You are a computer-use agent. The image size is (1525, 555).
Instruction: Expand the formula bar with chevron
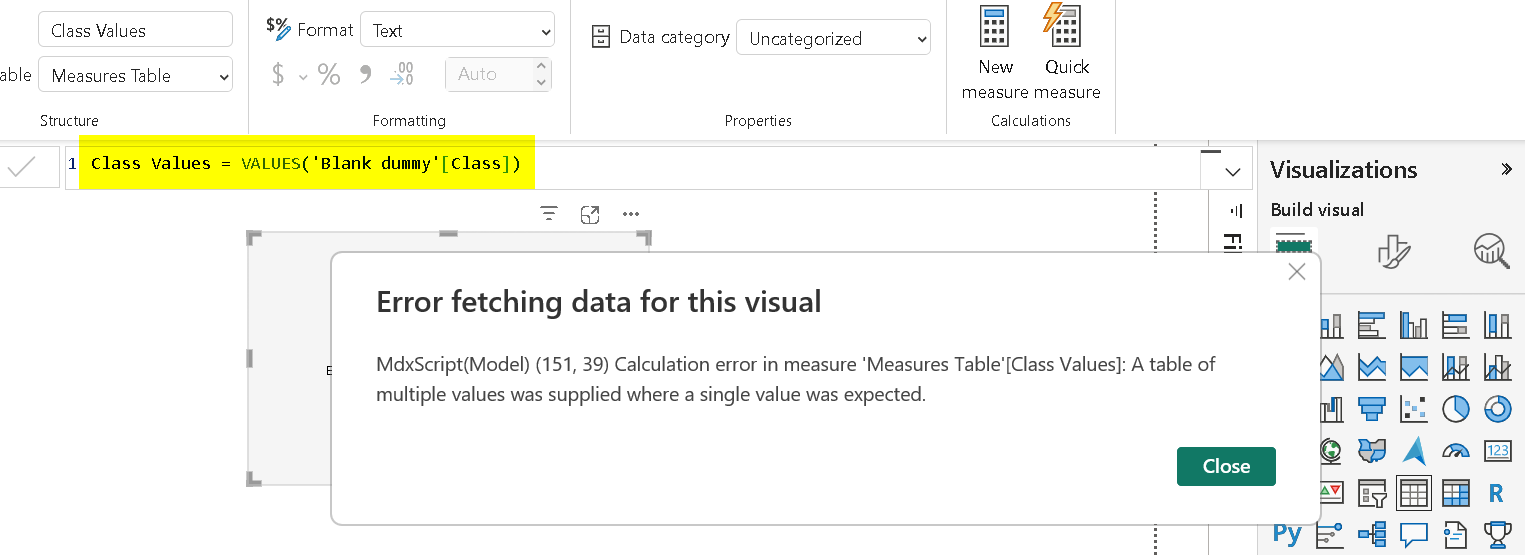[1232, 172]
